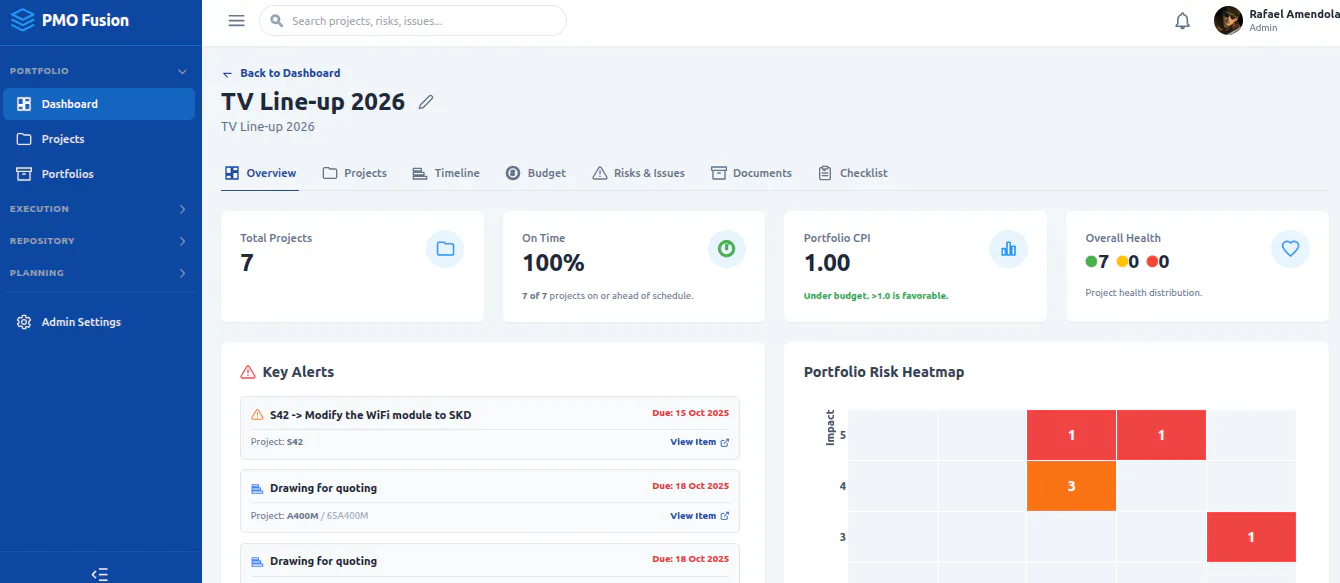Click 'Project health distribution.' caption
The height and width of the screenshot is (583, 1340).
coord(1144,293)
